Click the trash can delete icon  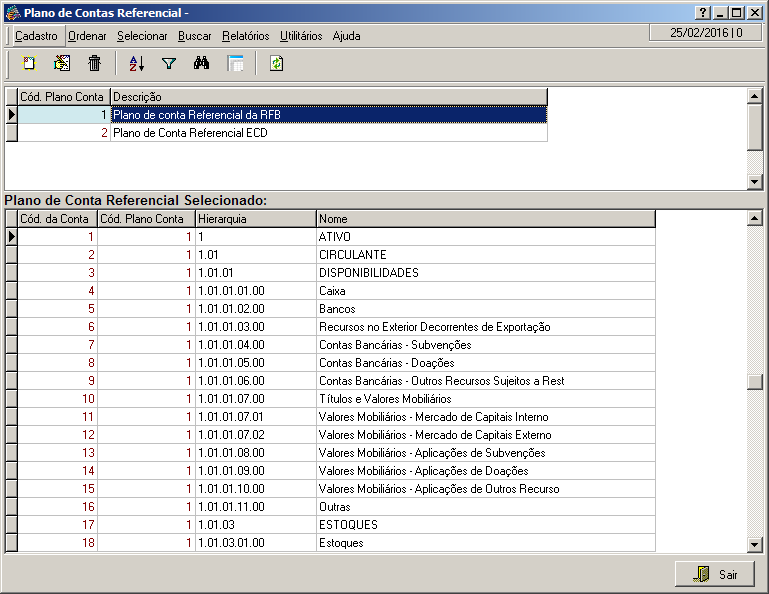coord(94,64)
